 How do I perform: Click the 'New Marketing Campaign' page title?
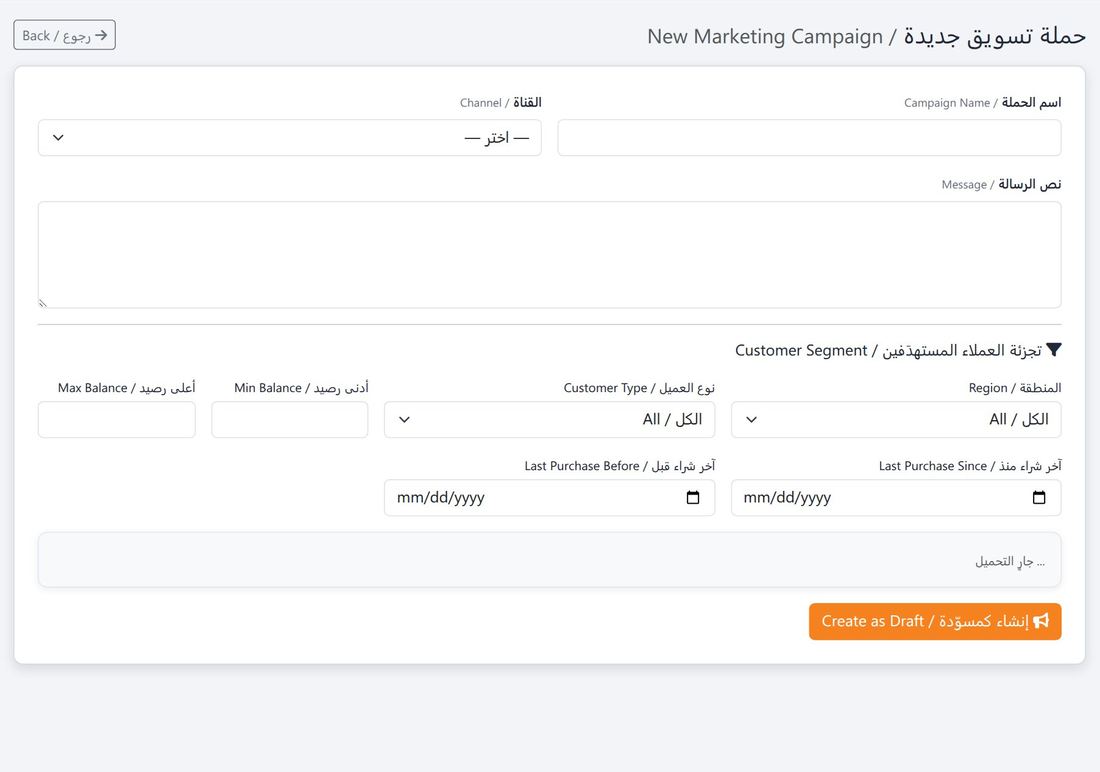tap(866, 36)
